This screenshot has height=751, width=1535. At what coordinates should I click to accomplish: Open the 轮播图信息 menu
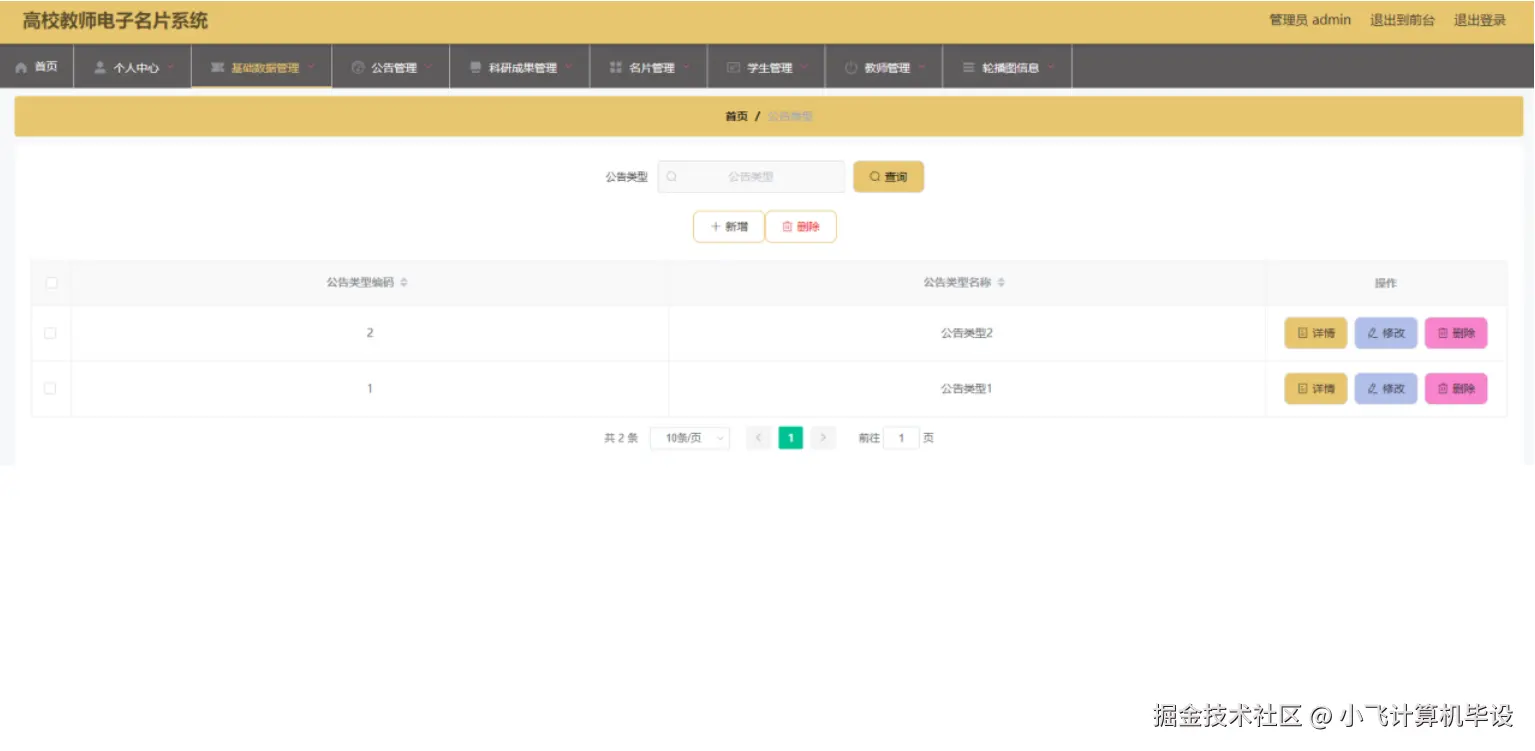pyautogui.click(x=1008, y=67)
